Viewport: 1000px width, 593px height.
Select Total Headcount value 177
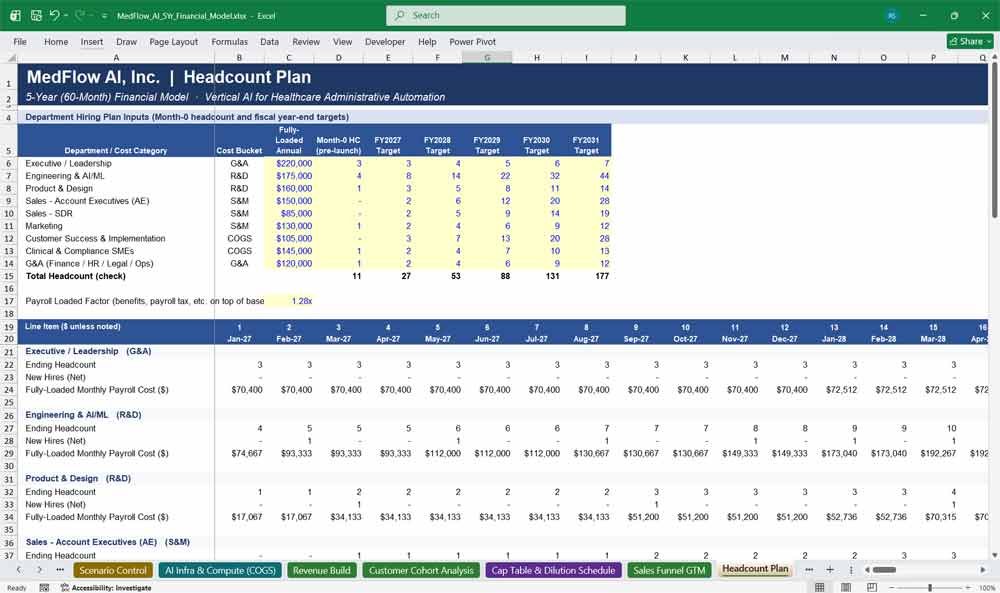coord(586,276)
